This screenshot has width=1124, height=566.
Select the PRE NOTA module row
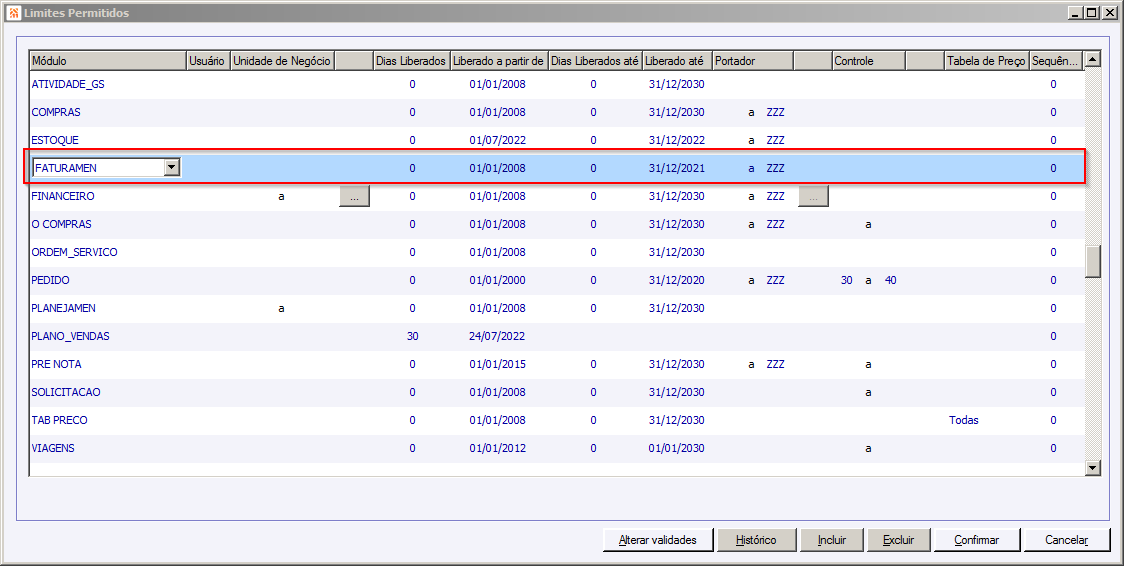(556, 364)
